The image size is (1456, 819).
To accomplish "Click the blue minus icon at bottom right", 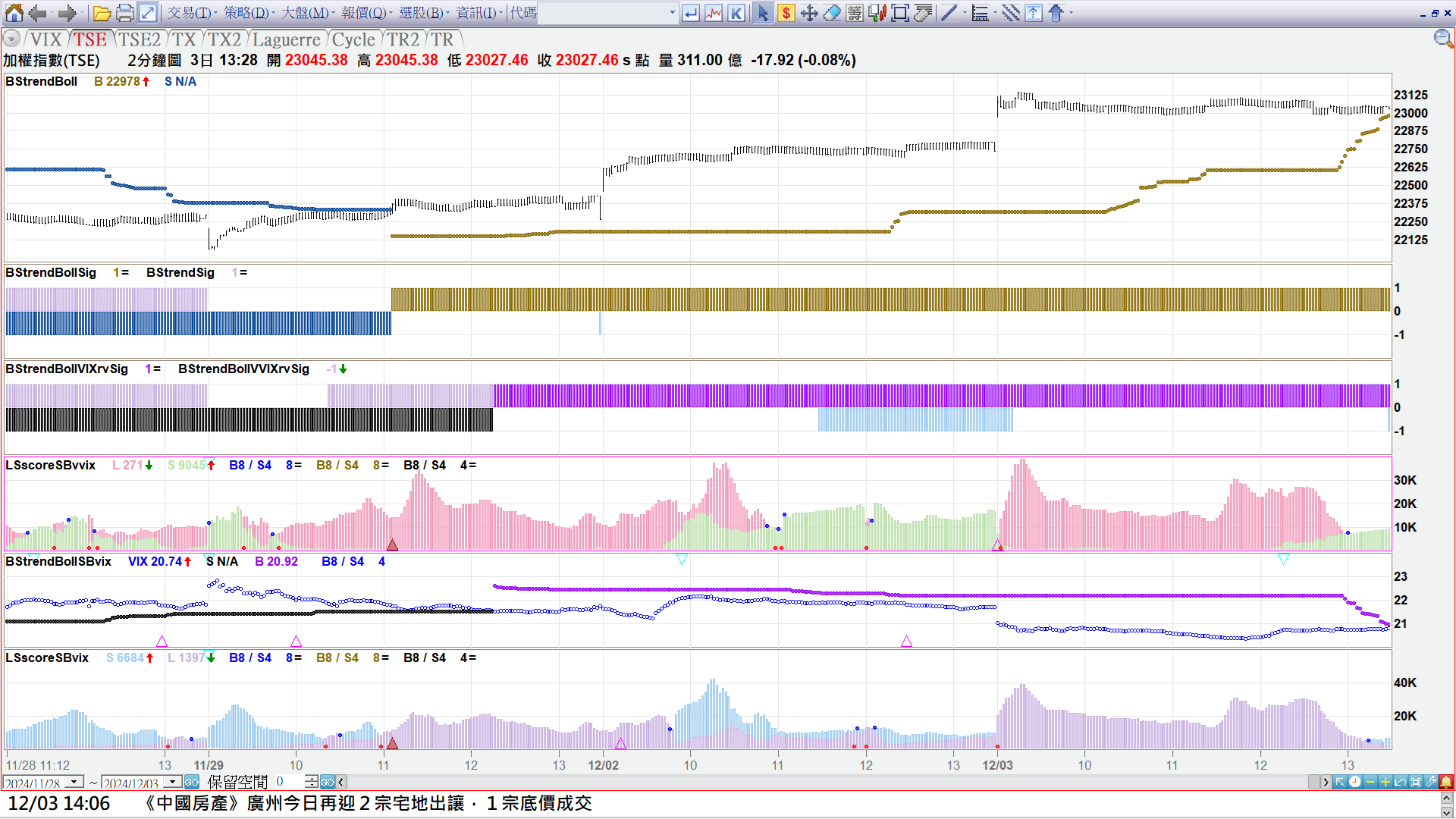I will coord(1370,782).
